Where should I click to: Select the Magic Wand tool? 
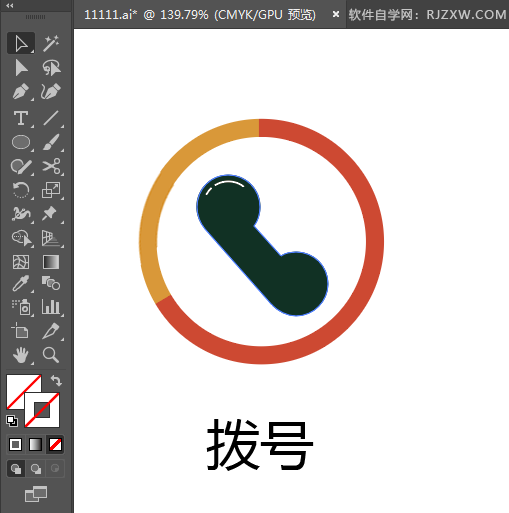pyautogui.click(x=51, y=43)
